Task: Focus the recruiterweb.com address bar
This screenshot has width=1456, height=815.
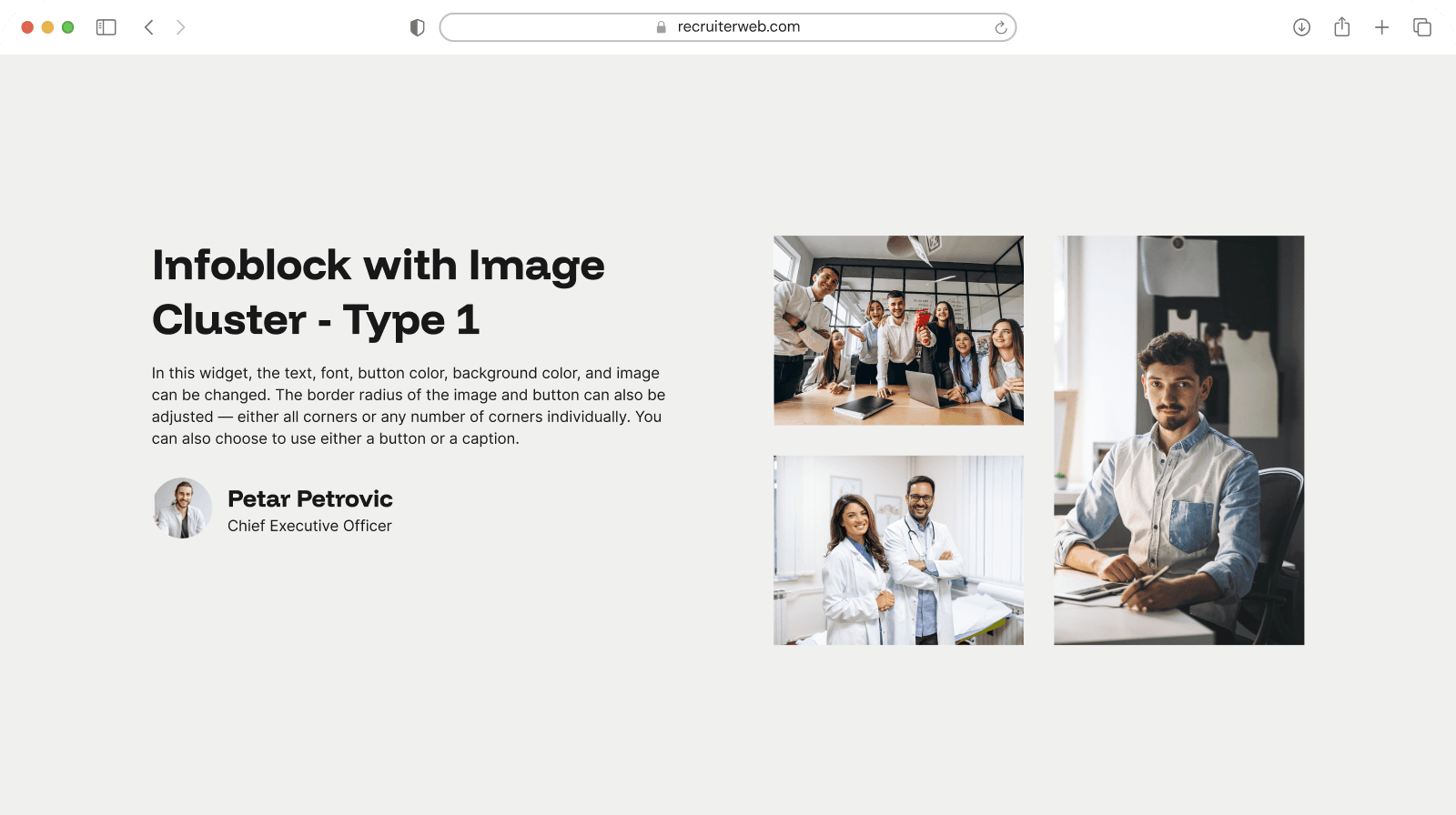Action: click(738, 27)
